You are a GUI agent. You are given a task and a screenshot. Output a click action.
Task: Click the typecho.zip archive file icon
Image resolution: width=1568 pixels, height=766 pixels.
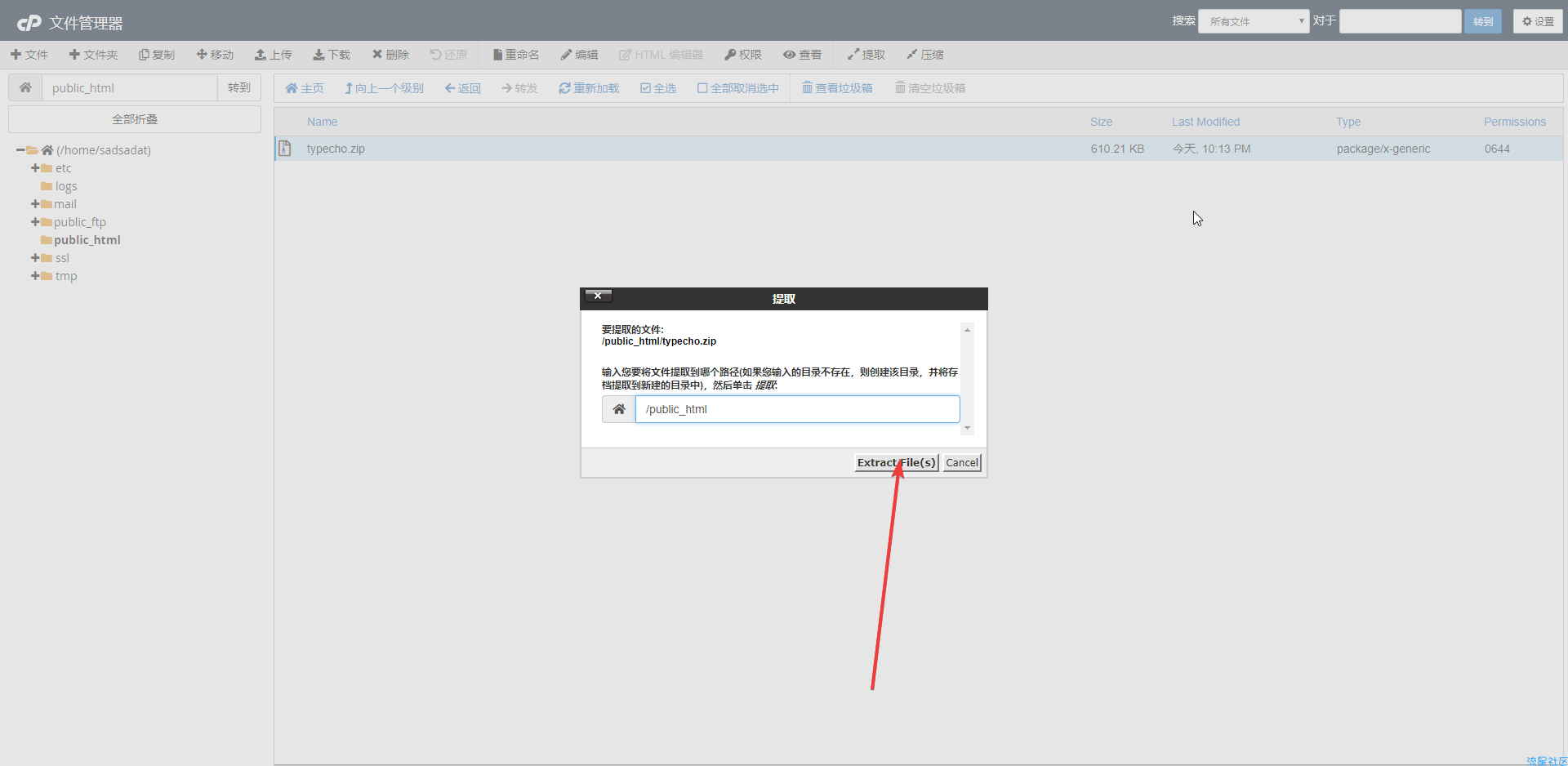pyautogui.click(x=285, y=148)
